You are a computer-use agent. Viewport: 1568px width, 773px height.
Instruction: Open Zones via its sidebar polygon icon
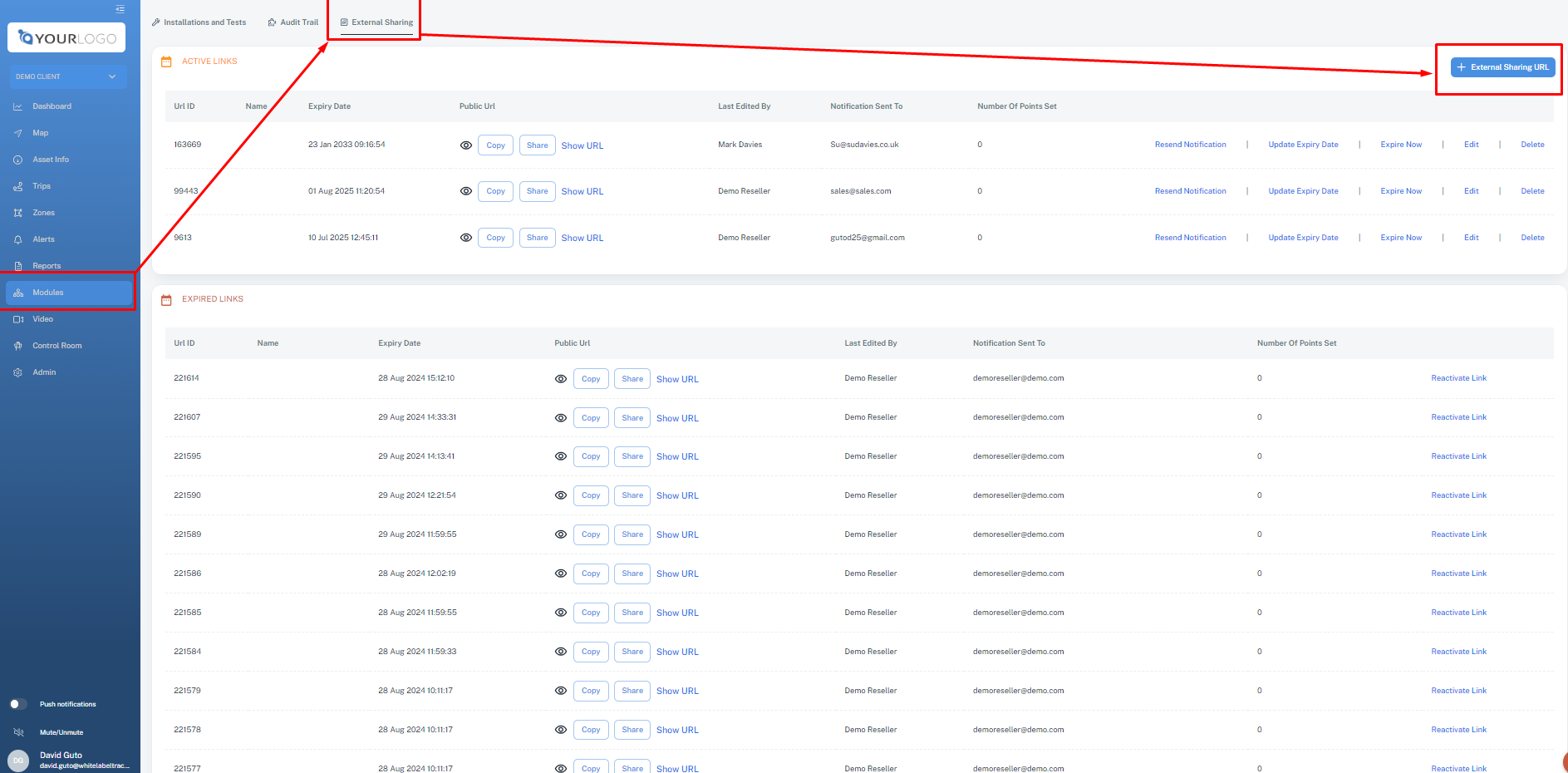(18, 213)
